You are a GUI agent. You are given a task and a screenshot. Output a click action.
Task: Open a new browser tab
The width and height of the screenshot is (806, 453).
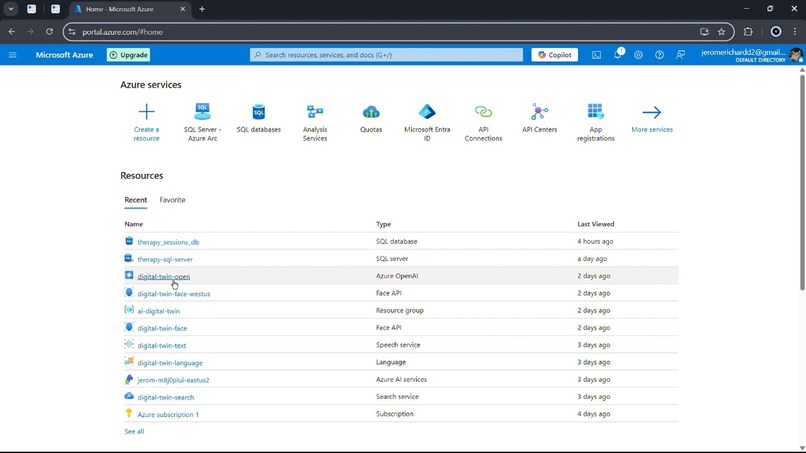[202, 9]
